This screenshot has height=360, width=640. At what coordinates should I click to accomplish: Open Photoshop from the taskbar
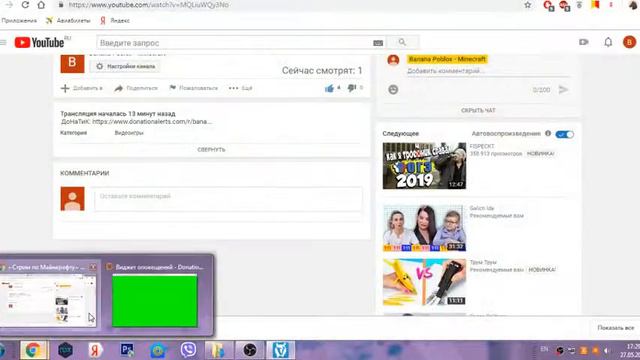pos(127,350)
